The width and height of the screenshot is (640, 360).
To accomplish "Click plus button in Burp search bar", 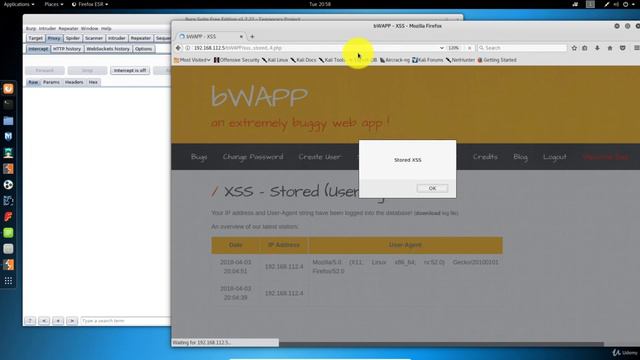I will tap(58, 321).
